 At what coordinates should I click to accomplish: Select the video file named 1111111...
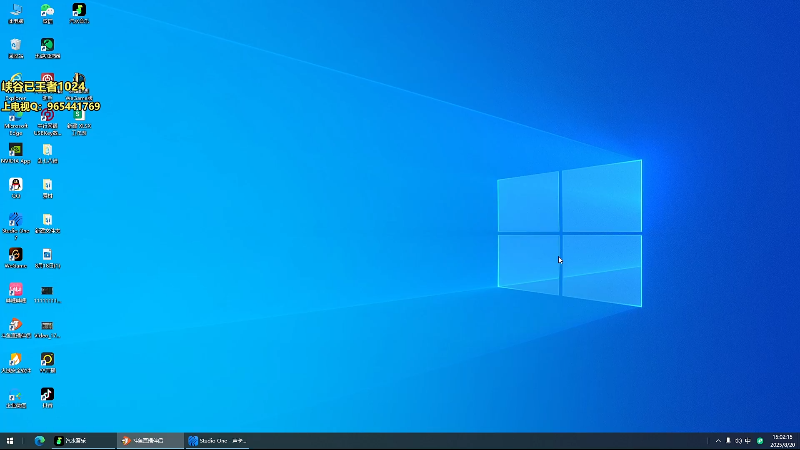(47, 293)
